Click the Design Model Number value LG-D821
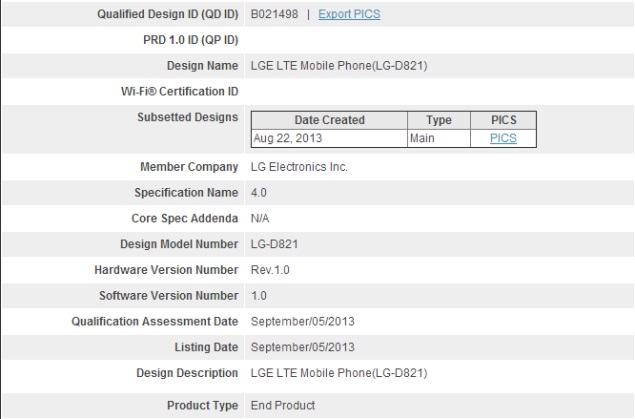635x419 pixels. tap(273, 244)
